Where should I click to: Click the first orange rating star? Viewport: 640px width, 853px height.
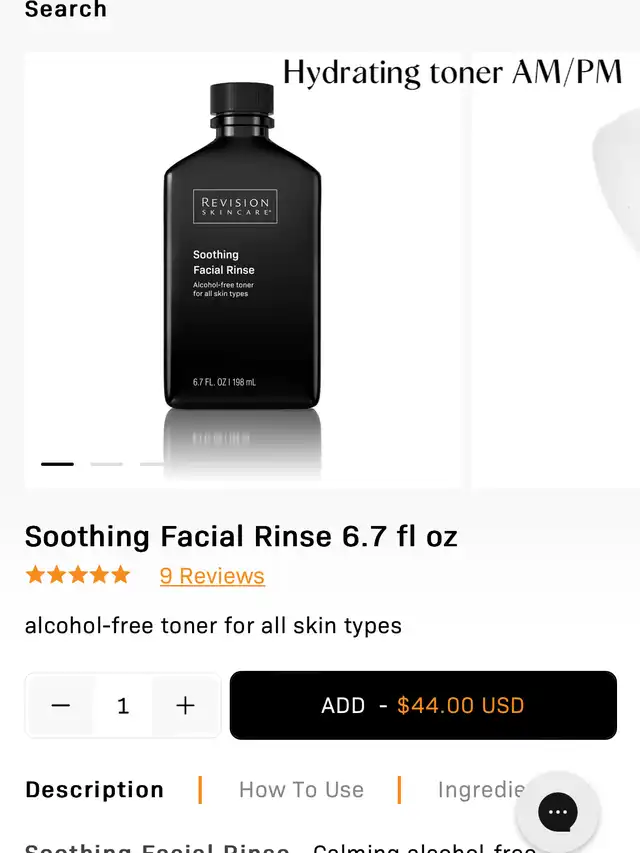point(36,575)
